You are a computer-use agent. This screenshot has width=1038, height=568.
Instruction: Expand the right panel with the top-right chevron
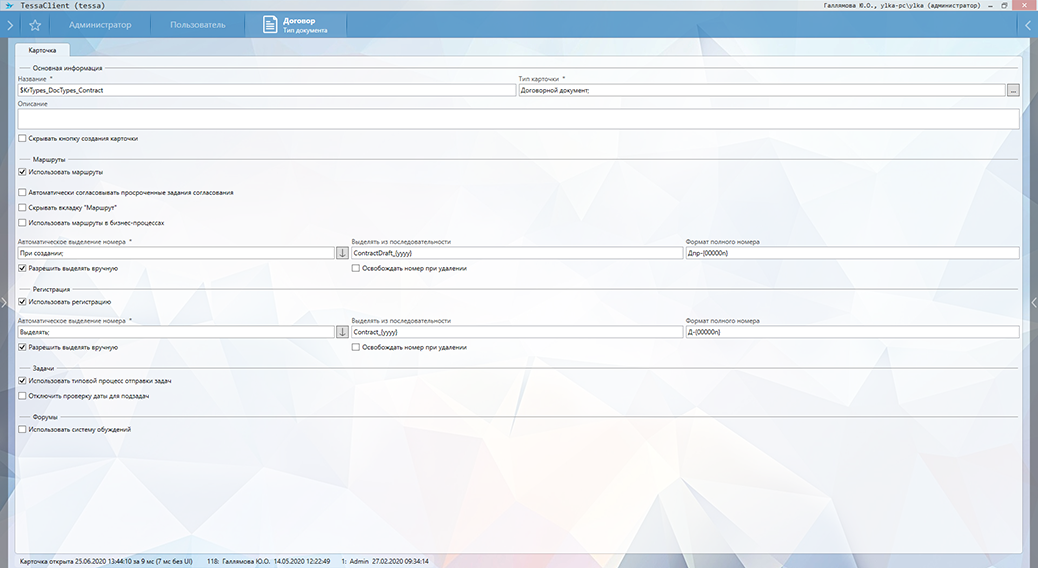click(x=1029, y=25)
